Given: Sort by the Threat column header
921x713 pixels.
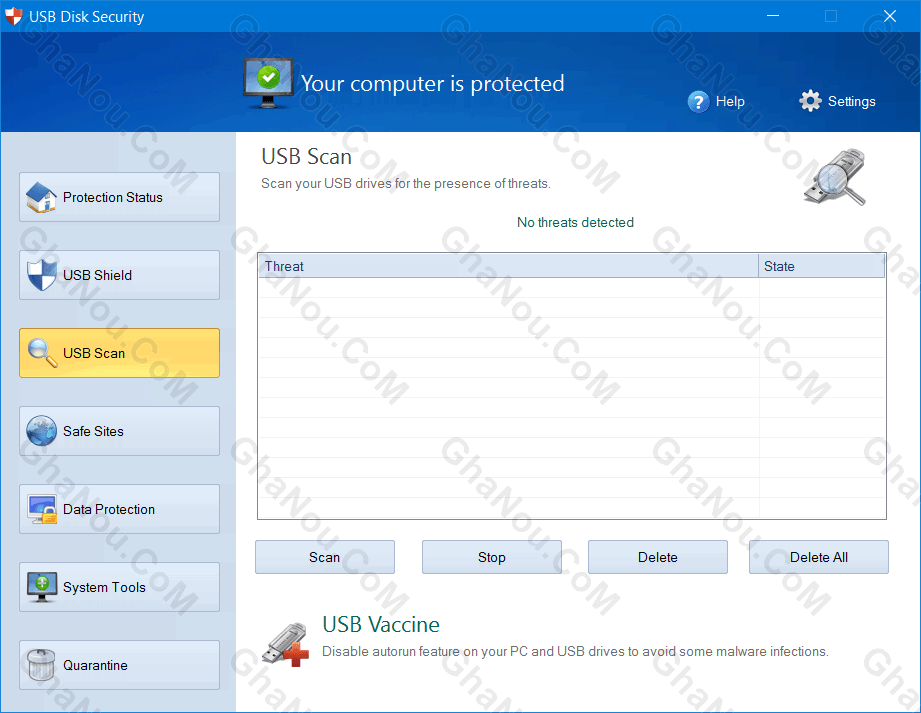Looking at the screenshot, I should [508, 266].
